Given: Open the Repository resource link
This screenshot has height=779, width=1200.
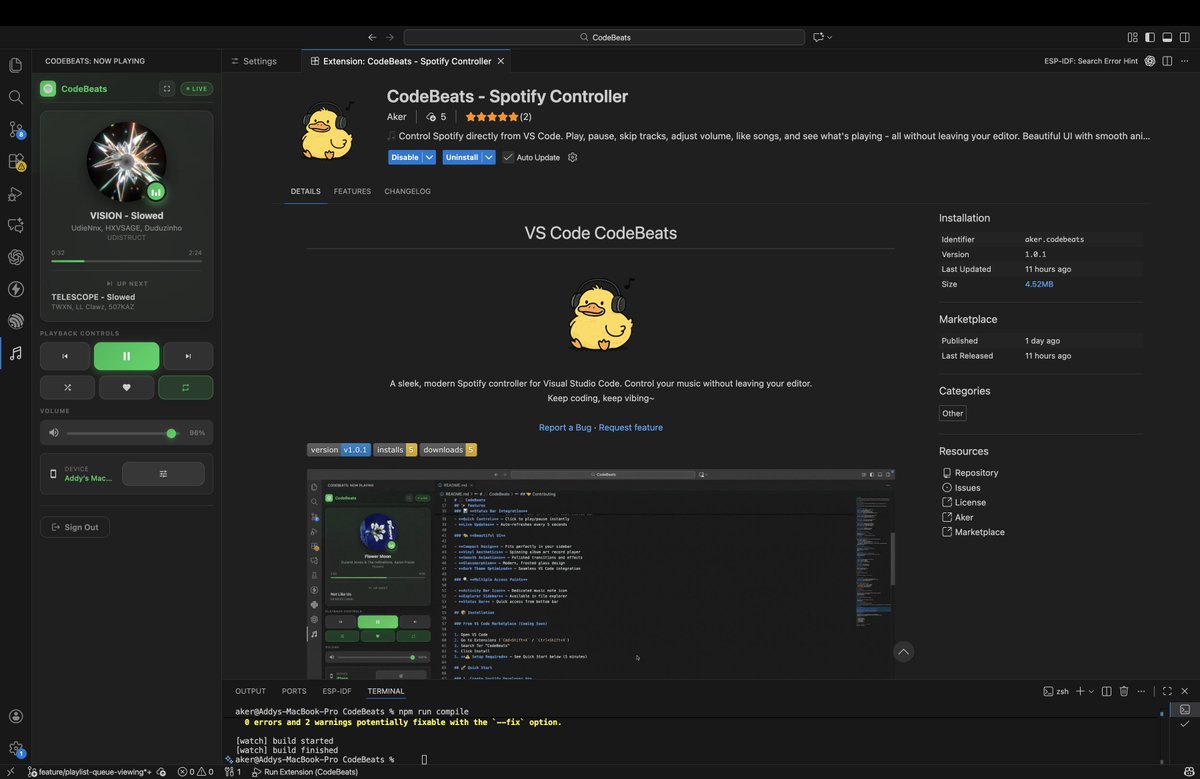Looking at the screenshot, I should (x=976, y=473).
